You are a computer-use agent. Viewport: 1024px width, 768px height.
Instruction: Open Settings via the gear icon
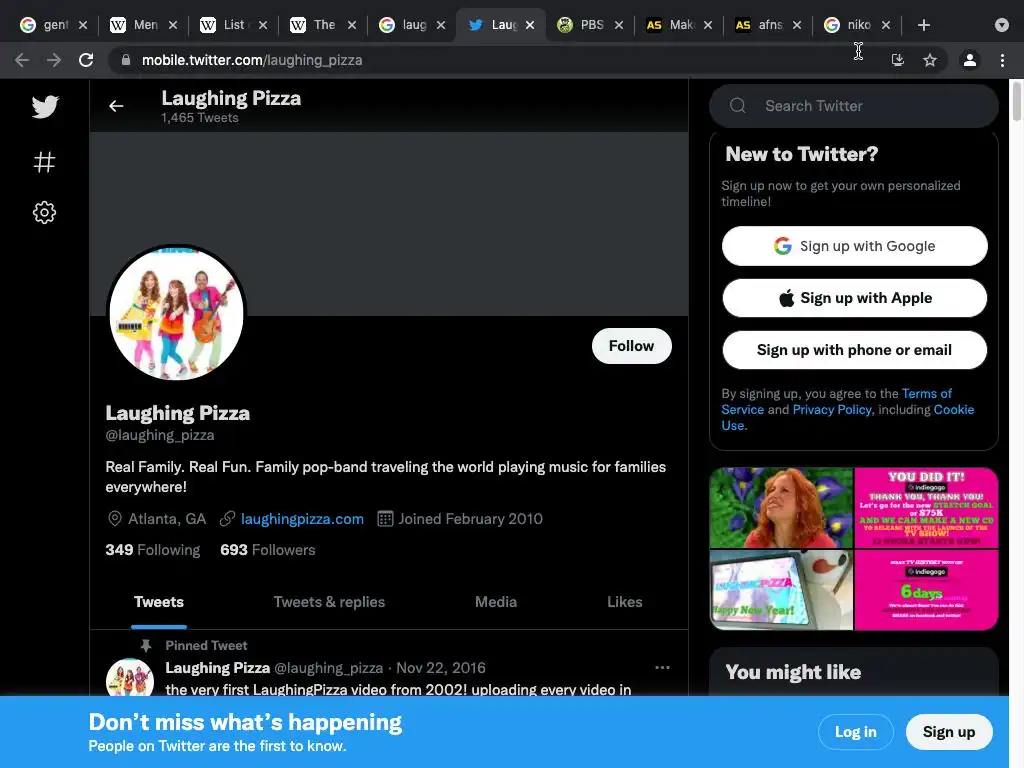coord(44,212)
